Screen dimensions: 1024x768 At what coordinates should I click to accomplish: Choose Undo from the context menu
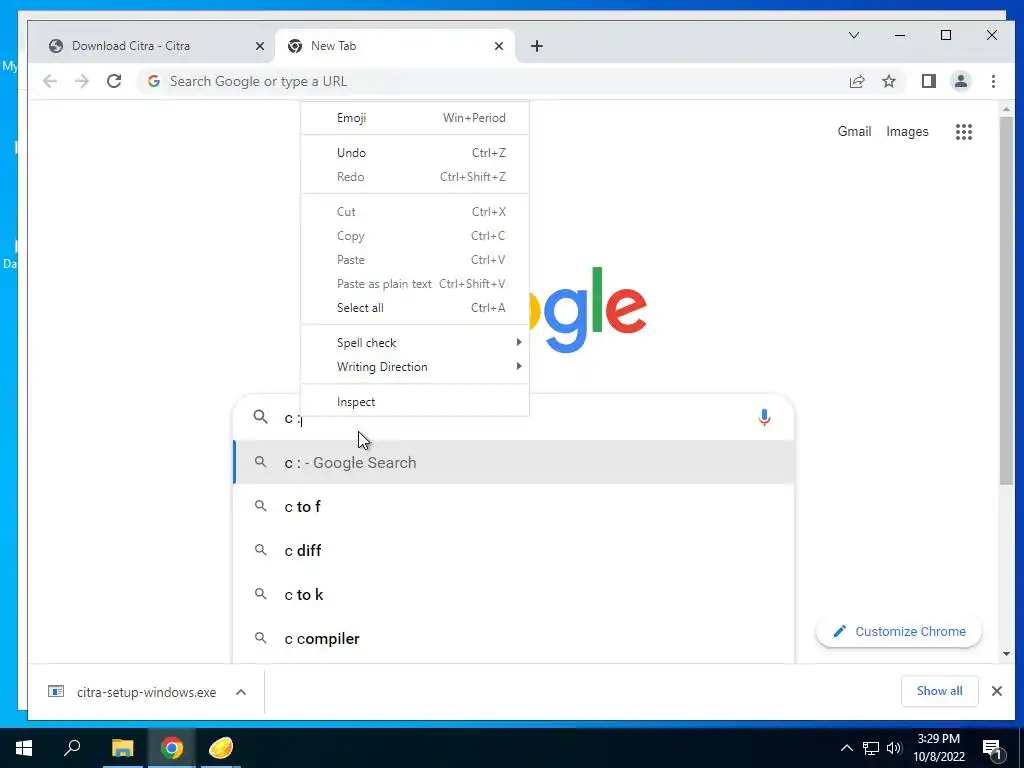pos(415,153)
